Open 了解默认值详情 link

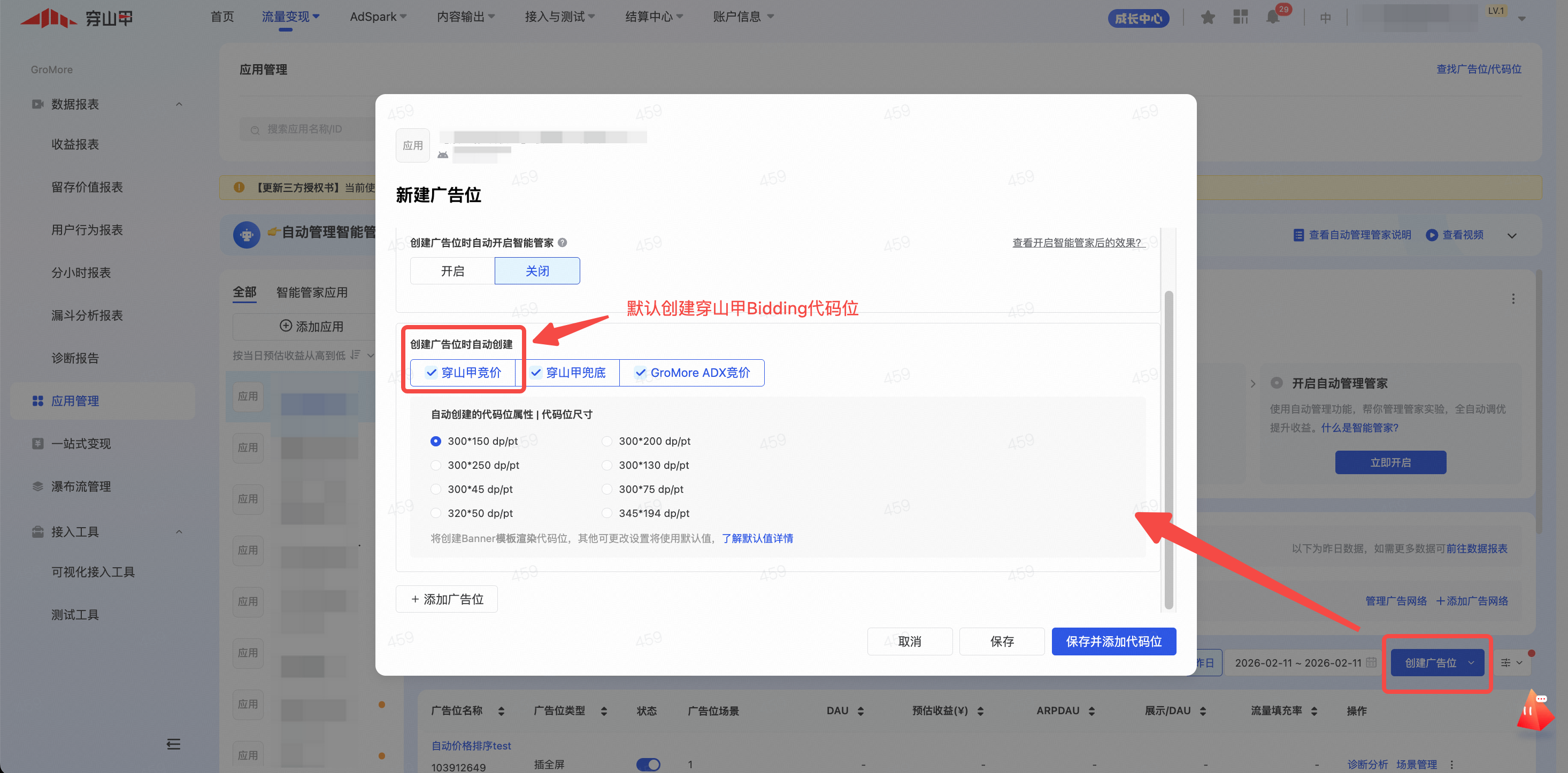pyautogui.click(x=757, y=538)
